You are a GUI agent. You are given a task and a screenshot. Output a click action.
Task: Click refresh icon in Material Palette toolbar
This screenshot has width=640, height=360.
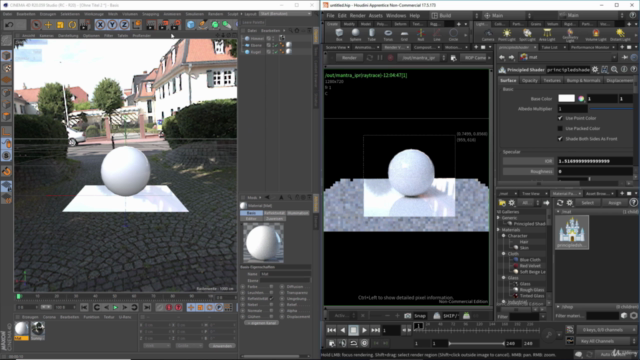click(560, 203)
